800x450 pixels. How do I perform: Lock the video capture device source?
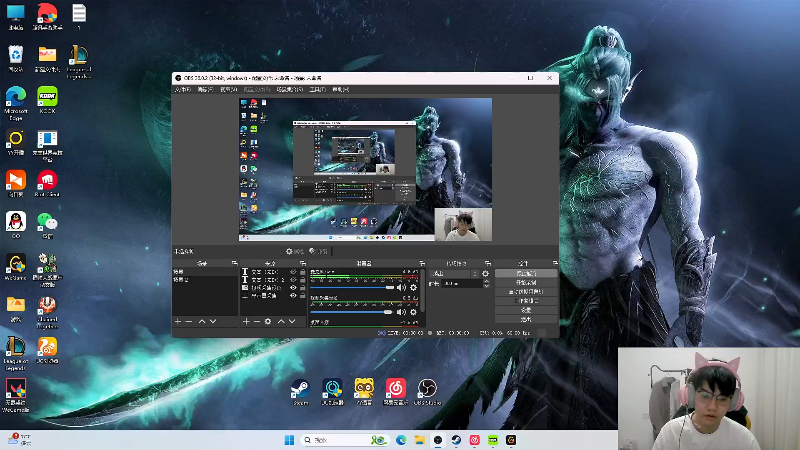pyautogui.click(x=303, y=288)
